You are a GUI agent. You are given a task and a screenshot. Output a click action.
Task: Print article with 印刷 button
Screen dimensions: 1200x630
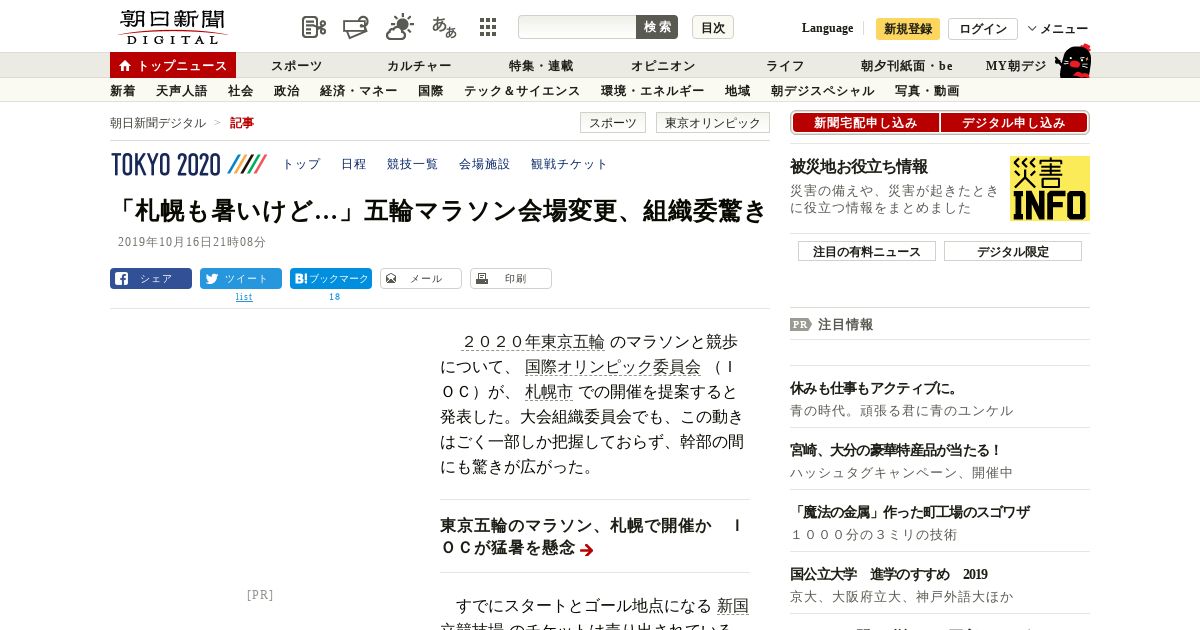click(x=511, y=279)
